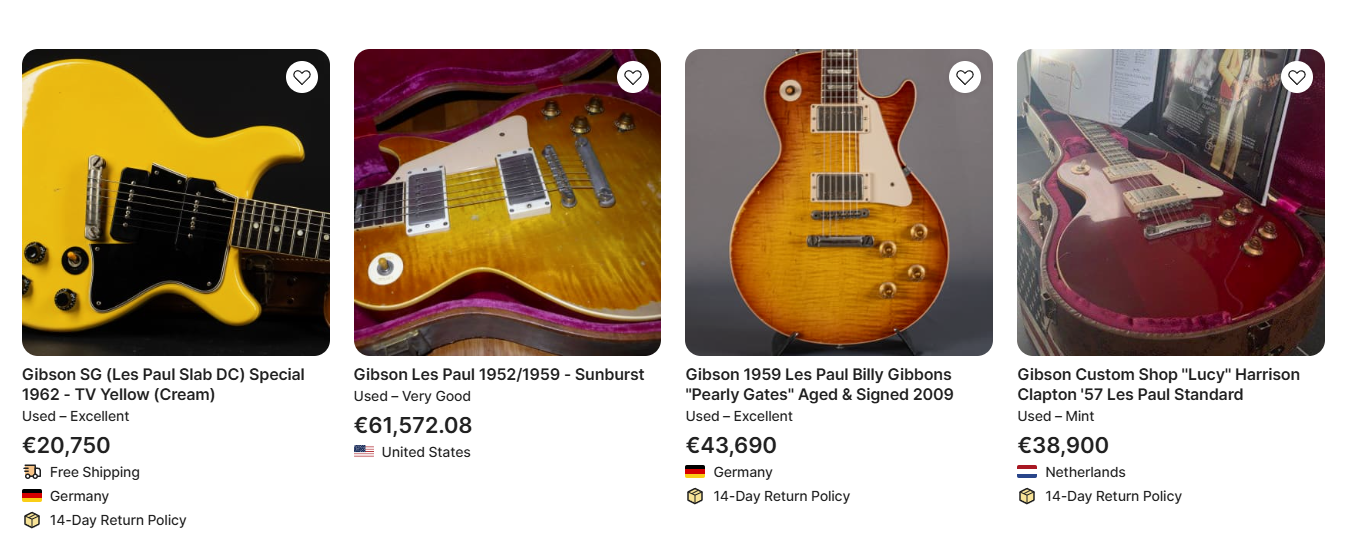The image size is (1349, 545).
Task: View the sunburst Les Paul in case photo
Action: click(x=507, y=202)
